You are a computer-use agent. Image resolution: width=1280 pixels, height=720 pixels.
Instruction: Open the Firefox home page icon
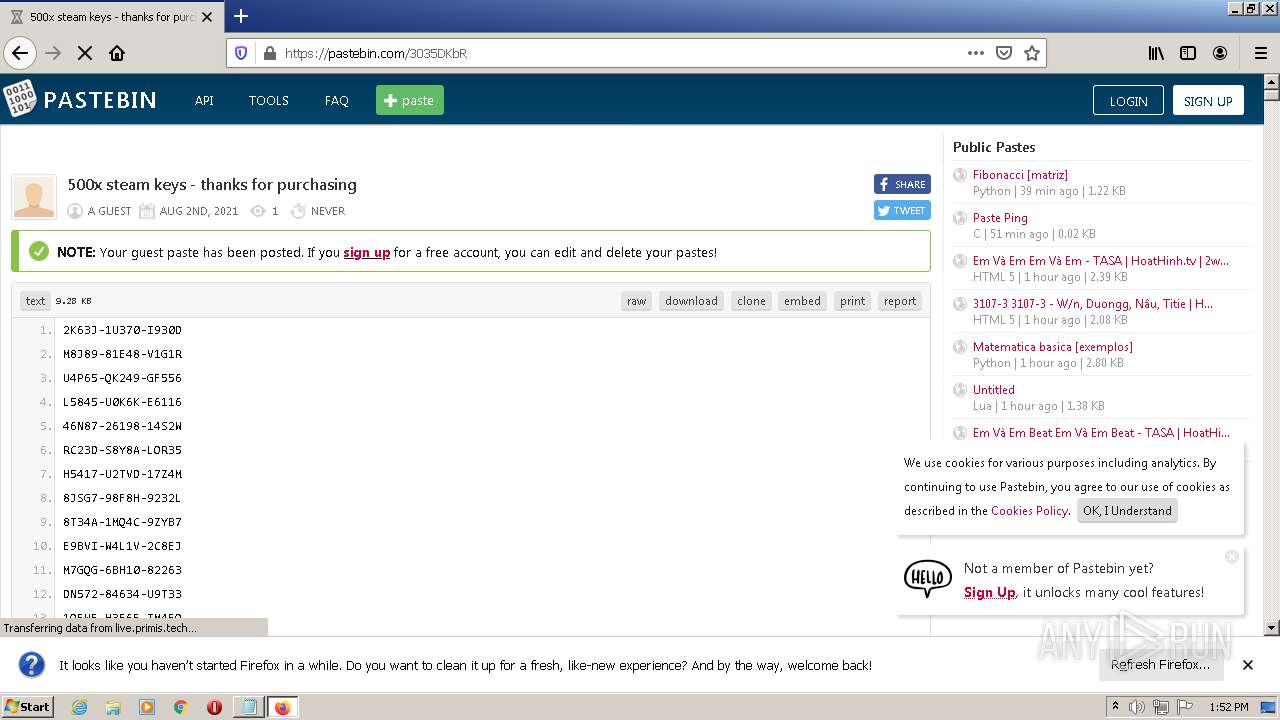[117, 53]
